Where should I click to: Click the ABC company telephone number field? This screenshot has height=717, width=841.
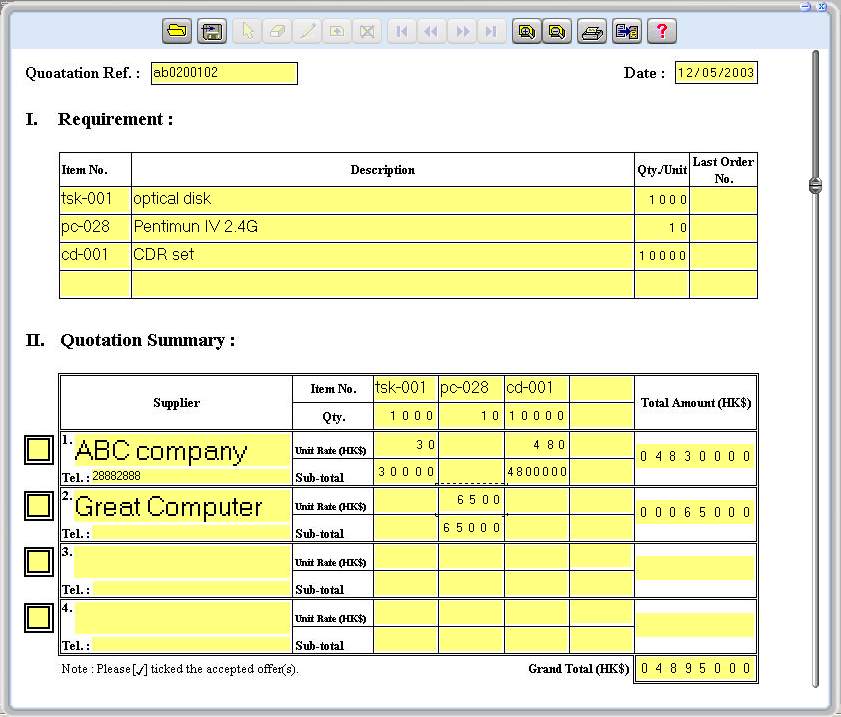(x=190, y=477)
